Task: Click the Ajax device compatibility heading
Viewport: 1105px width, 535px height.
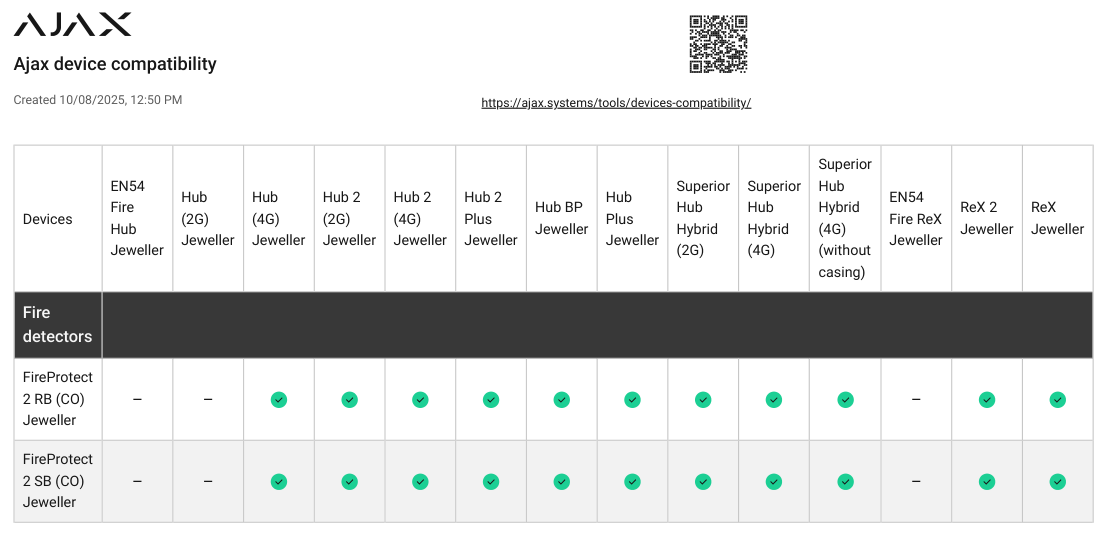Action: pyautogui.click(x=115, y=64)
